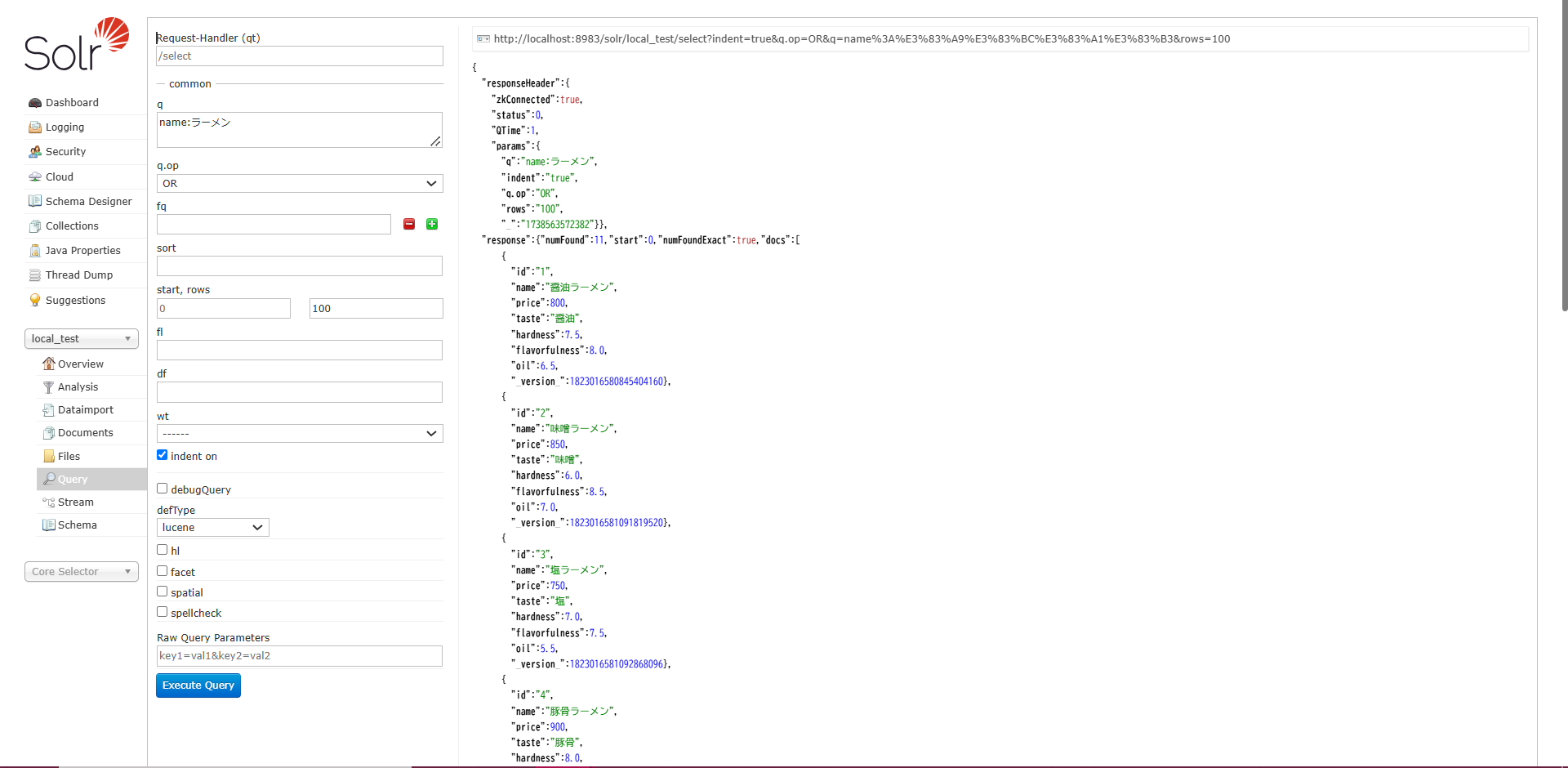Focus the fl field list input
Viewport: 1568px width, 768px height.
[300, 351]
